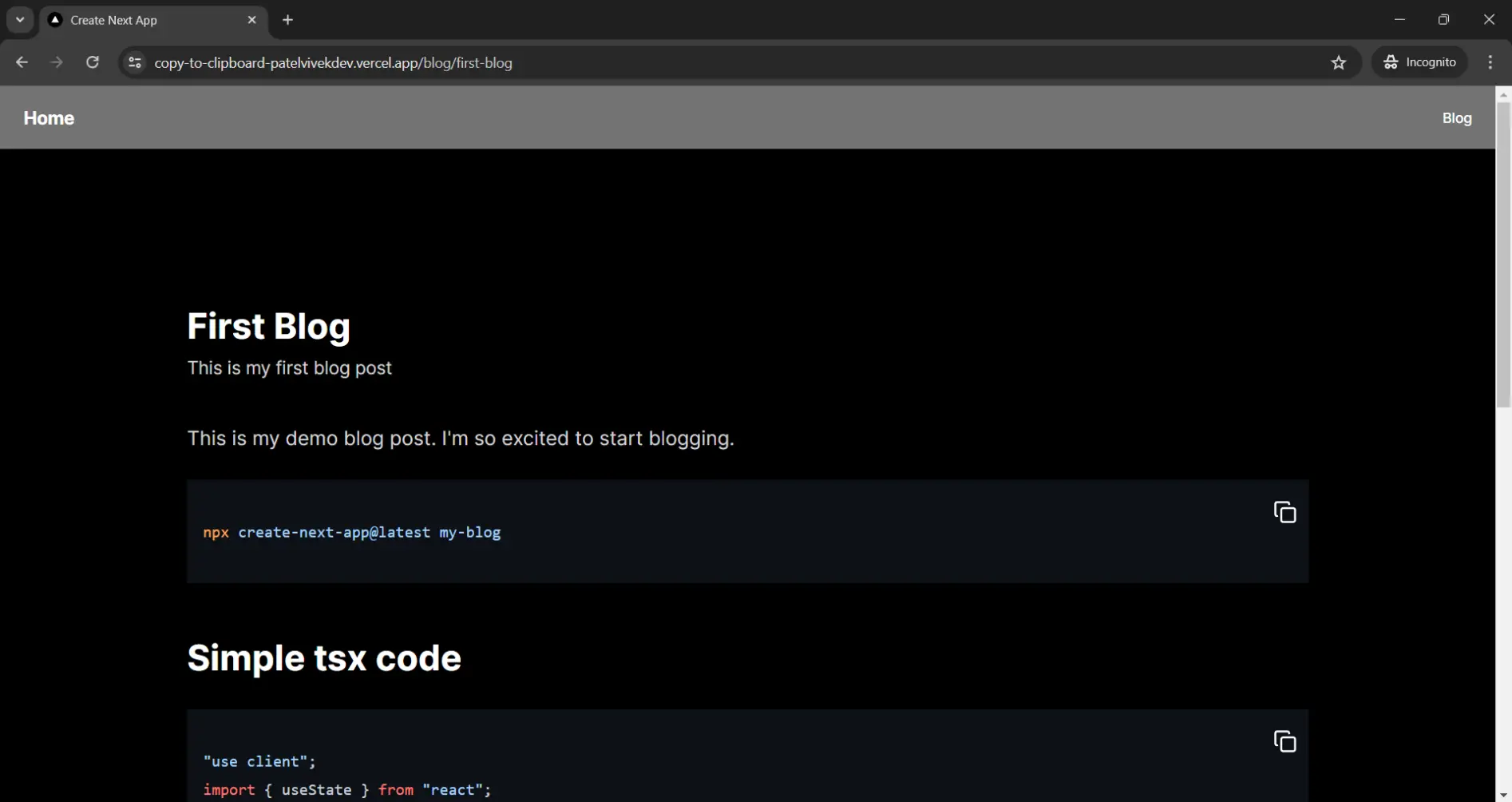1512x802 pixels.
Task: Click the address bar URL
Action: point(333,62)
